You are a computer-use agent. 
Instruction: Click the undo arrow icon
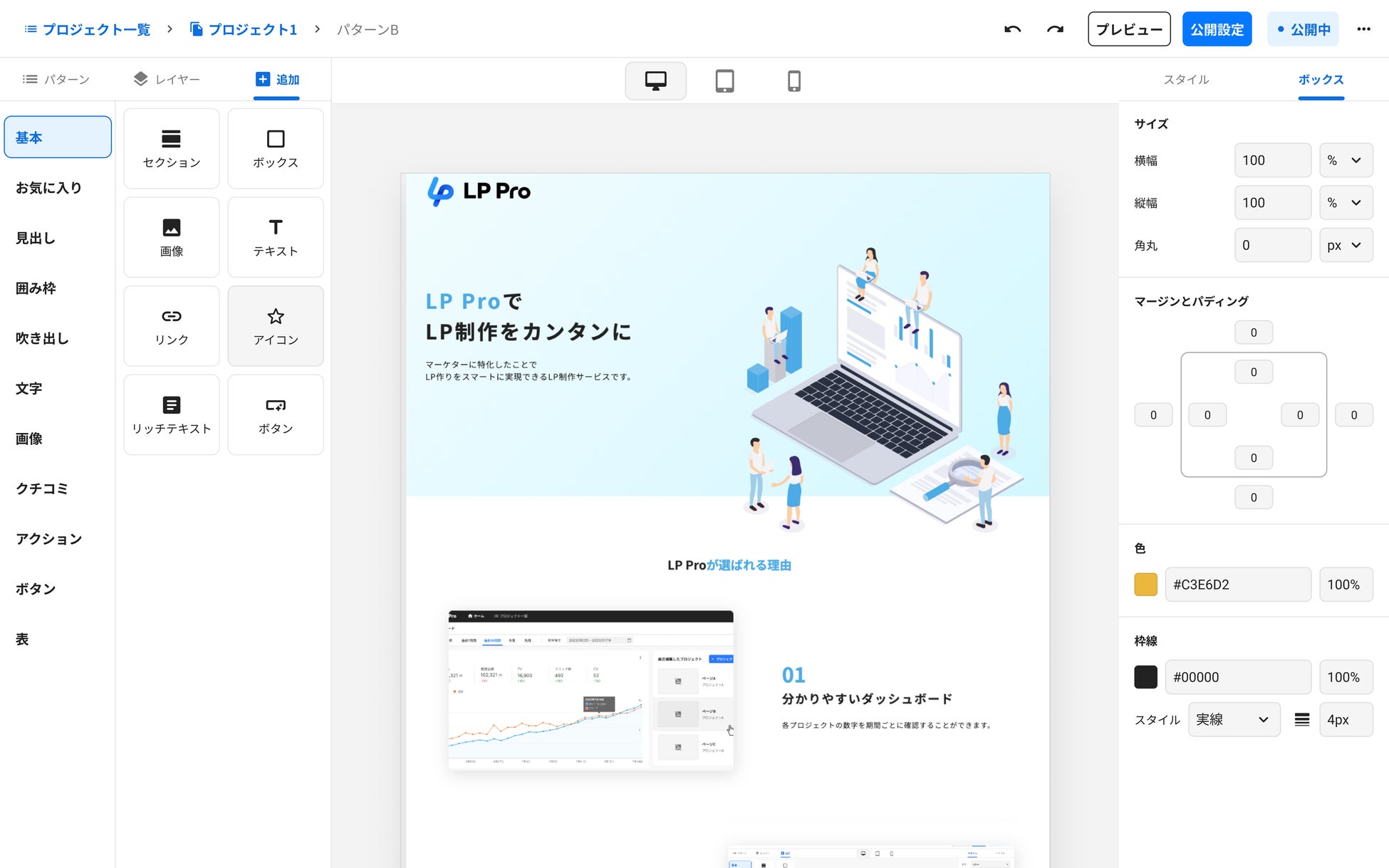(1012, 29)
